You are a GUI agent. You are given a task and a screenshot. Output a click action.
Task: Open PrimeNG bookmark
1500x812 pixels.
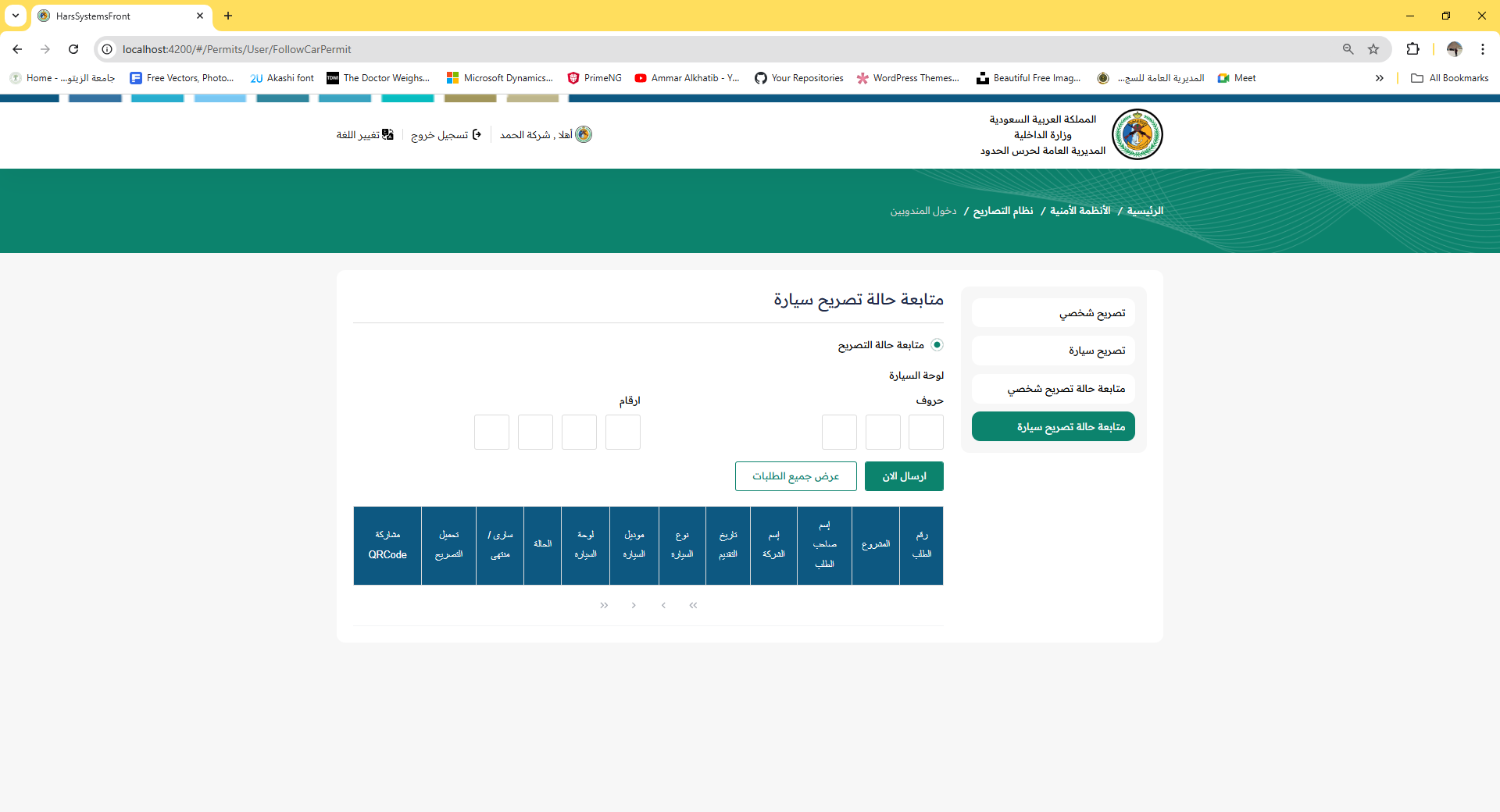point(595,78)
